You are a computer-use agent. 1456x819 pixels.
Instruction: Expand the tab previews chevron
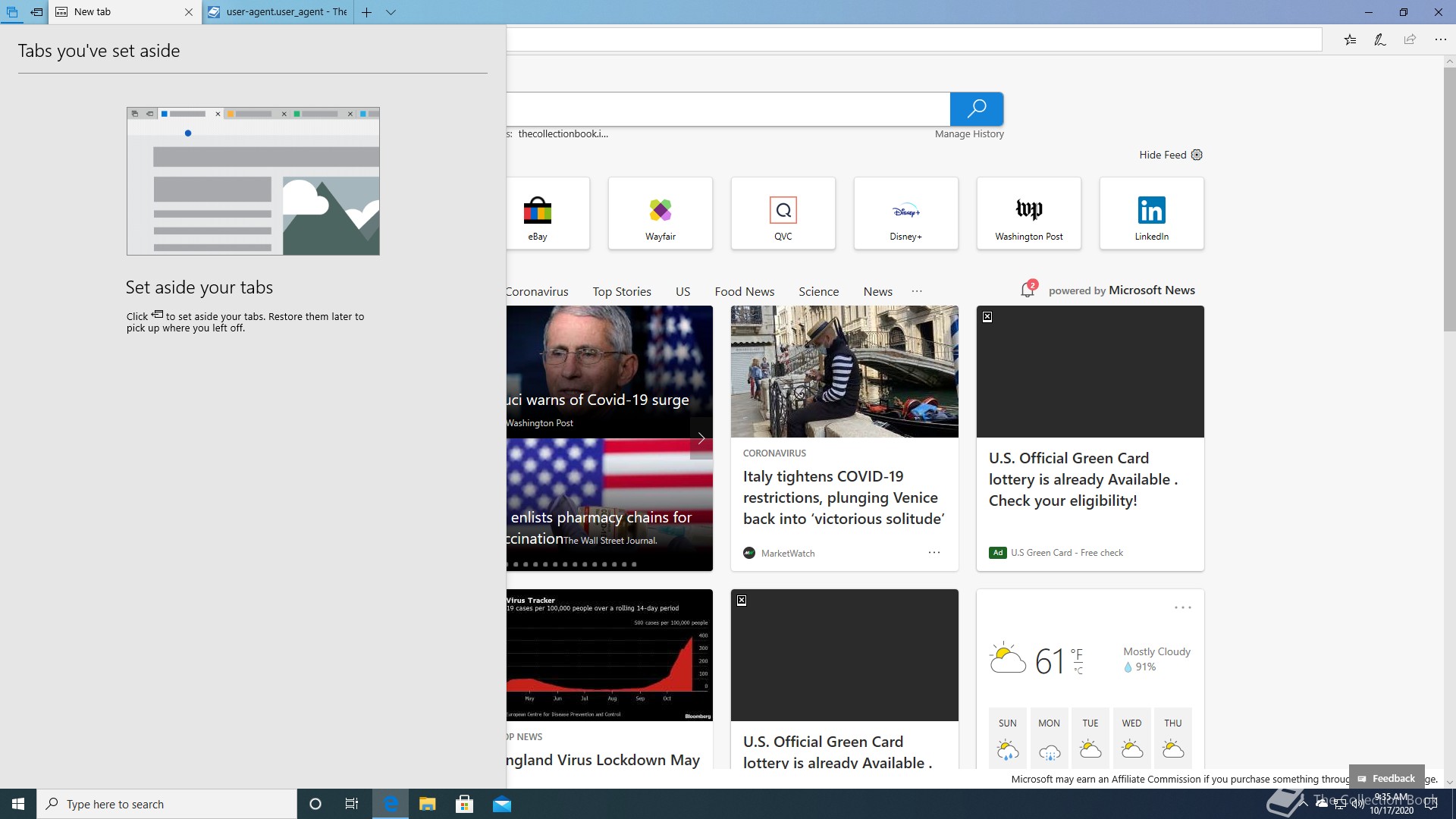pos(391,12)
